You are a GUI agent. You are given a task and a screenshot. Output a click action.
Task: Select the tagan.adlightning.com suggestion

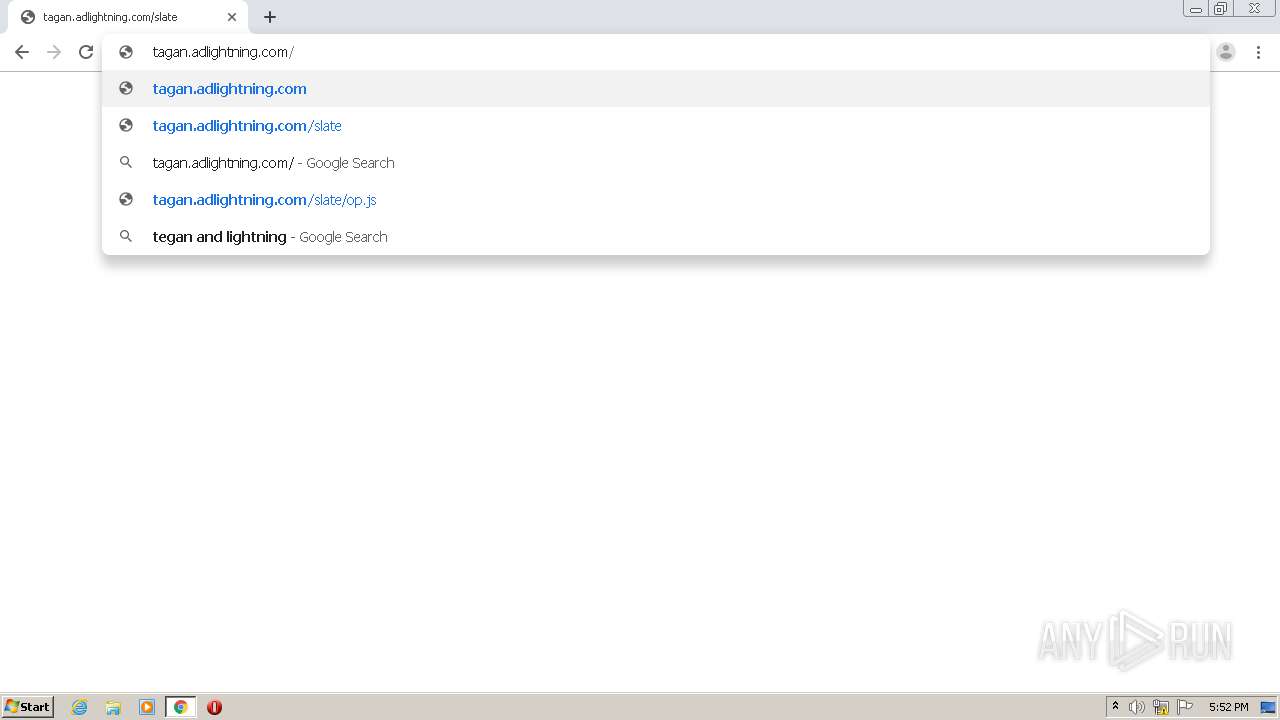[x=656, y=89]
